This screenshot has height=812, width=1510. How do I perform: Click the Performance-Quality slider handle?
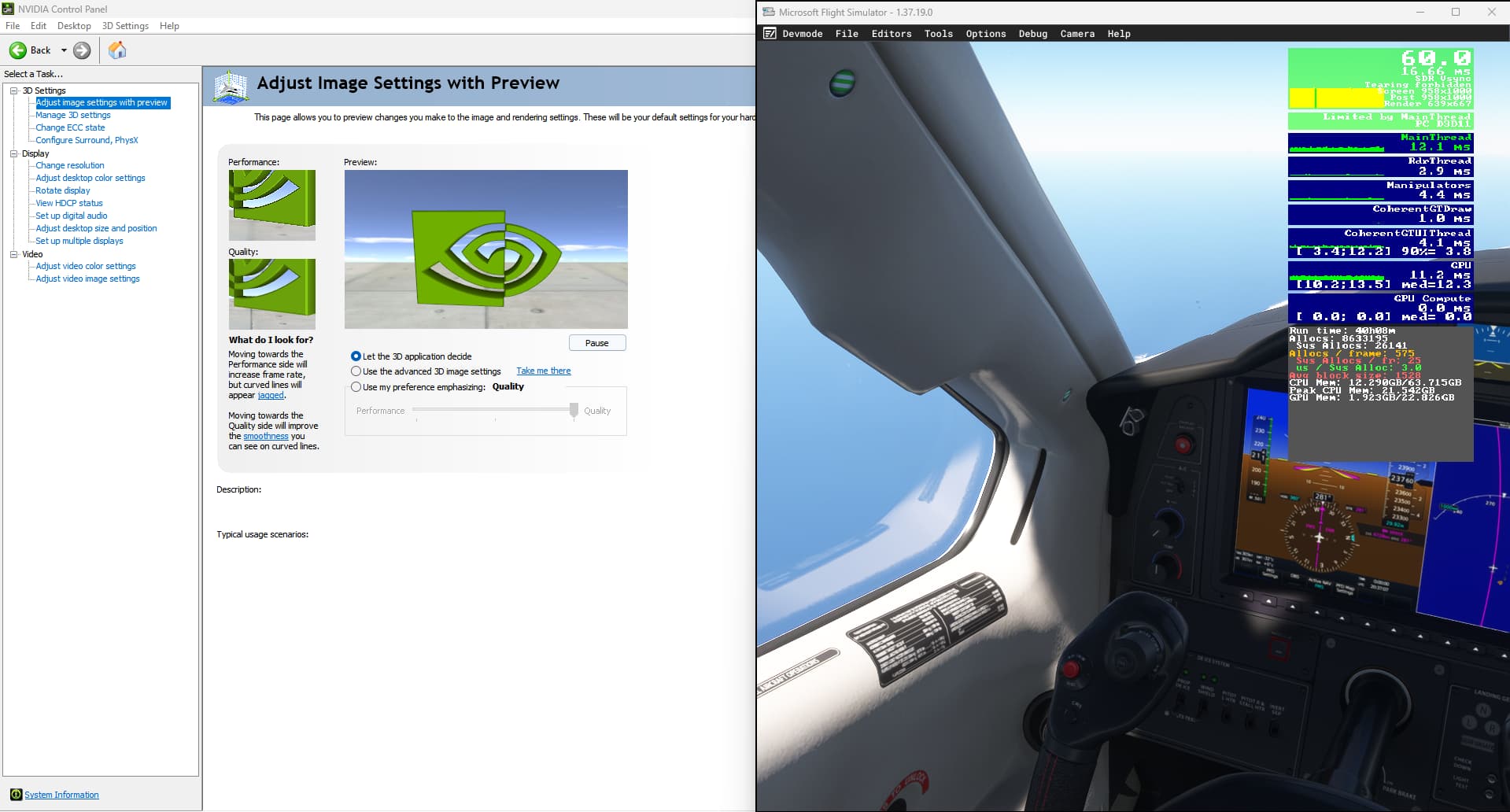(x=574, y=410)
